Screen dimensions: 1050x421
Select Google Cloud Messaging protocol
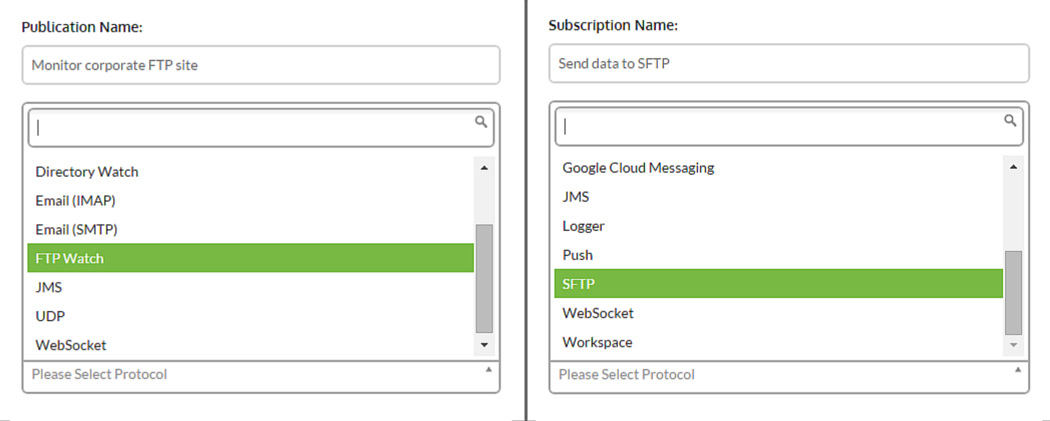click(x=779, y=167)
